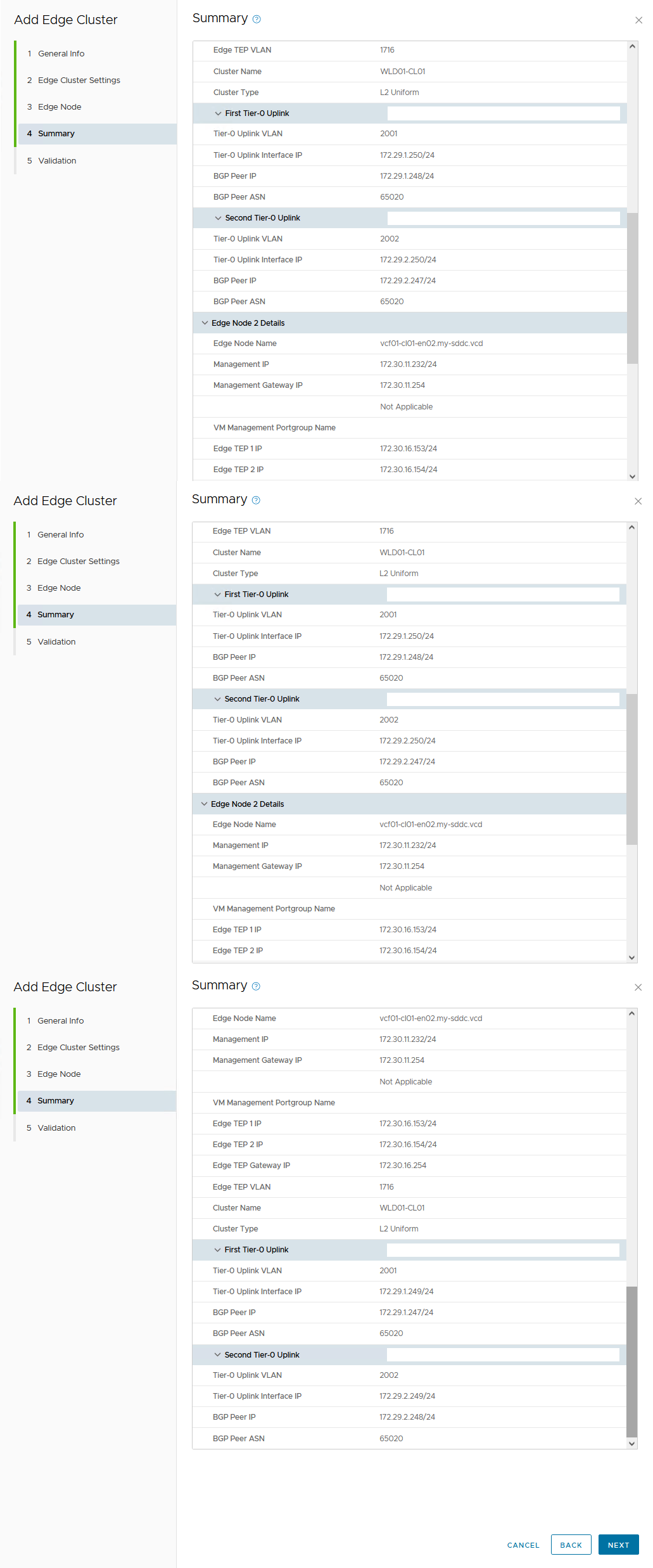Click the scroll-up arrow in the topmost summary table
The width and height of the screenshot is (653, 1568).
click(x=632, y=46)
